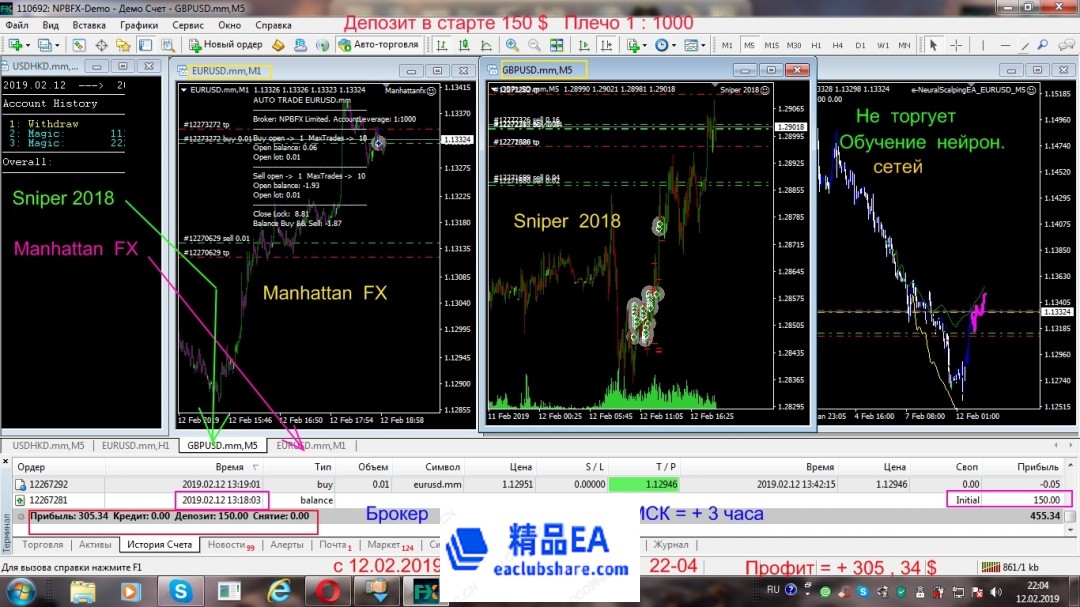Open the Вставка menu
This screenshot has width=1080, height=607.
coord(89,25)
